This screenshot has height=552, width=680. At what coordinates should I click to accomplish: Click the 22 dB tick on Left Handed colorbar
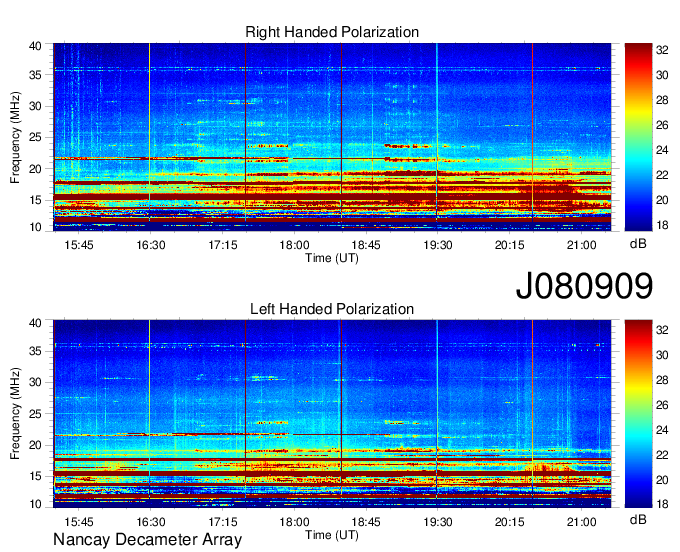pyautogui.click(x=662, y=455)
